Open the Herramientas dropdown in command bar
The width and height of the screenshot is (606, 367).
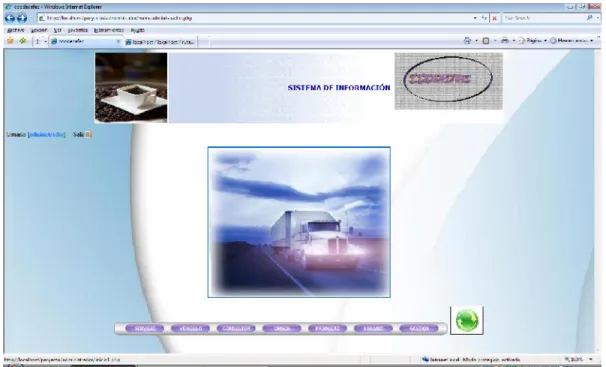[571, 41]
